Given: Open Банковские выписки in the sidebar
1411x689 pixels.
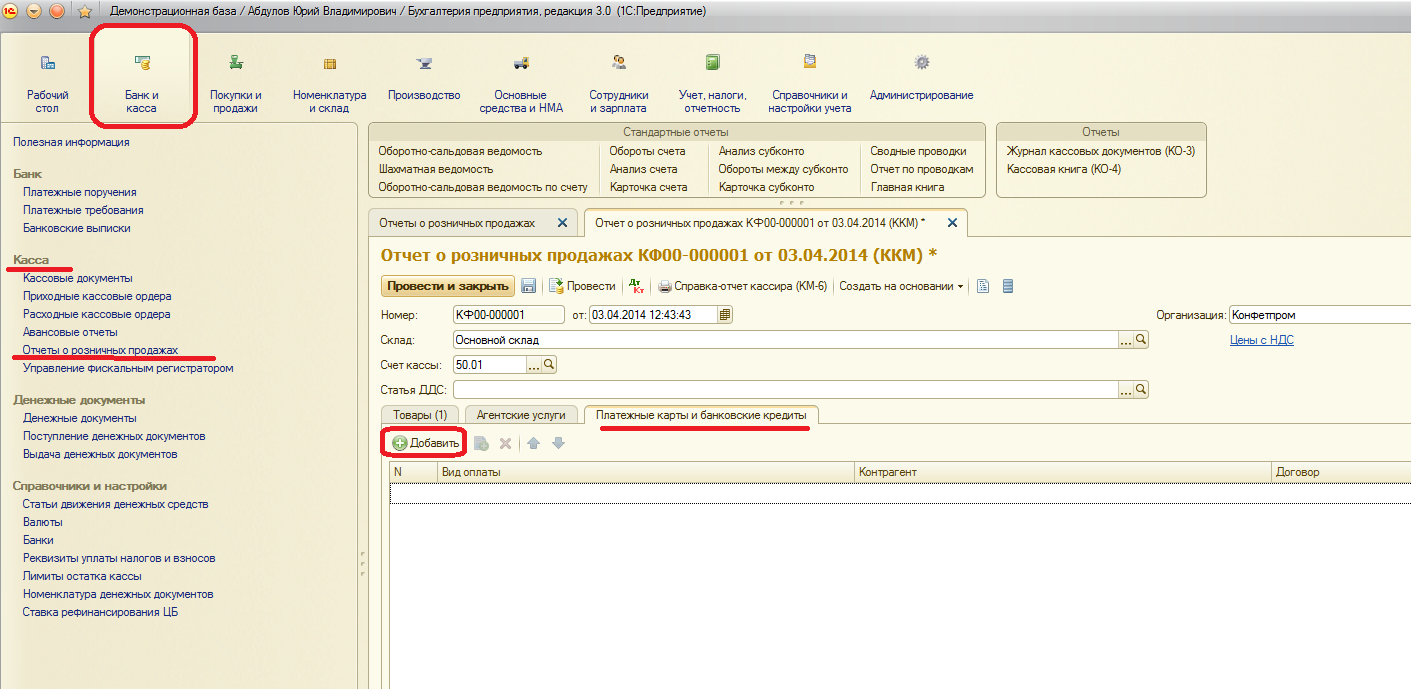Looking at the screenshot, I should point(77,228).
